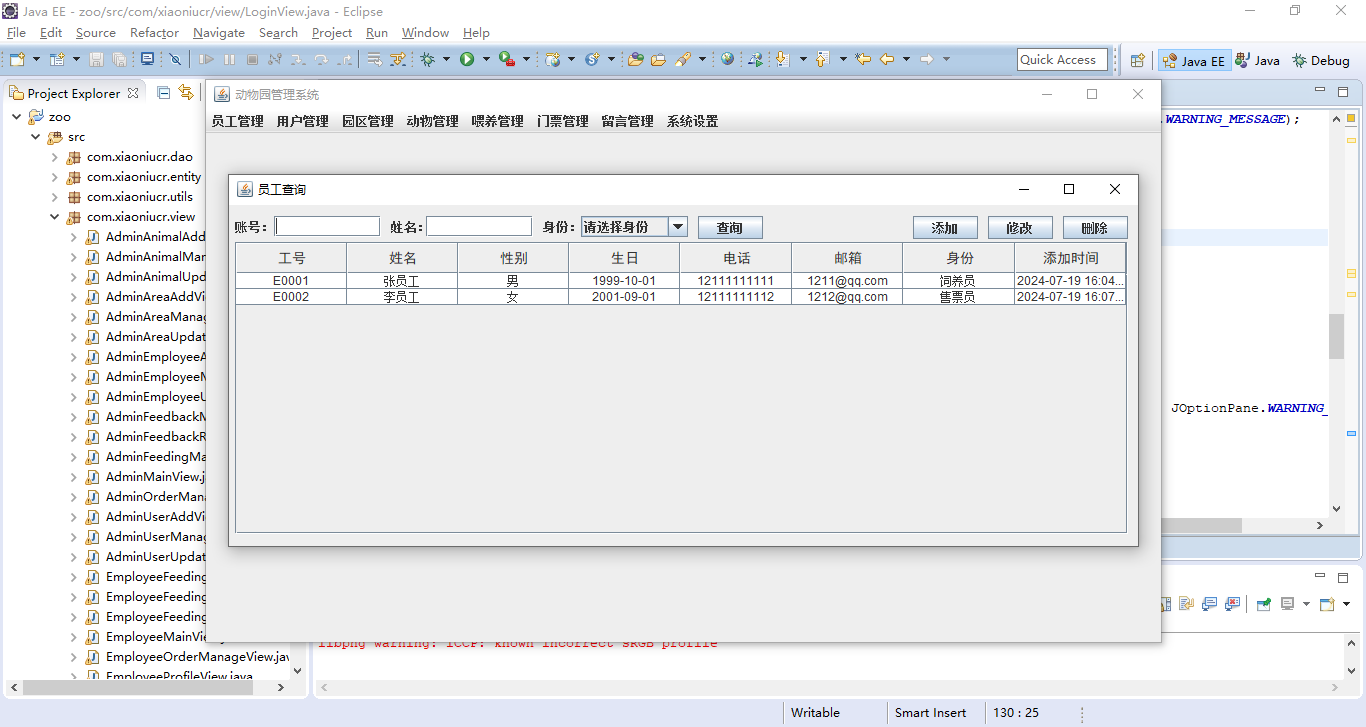Switch to the Java EE perspective

click(x=1194, y=61)
